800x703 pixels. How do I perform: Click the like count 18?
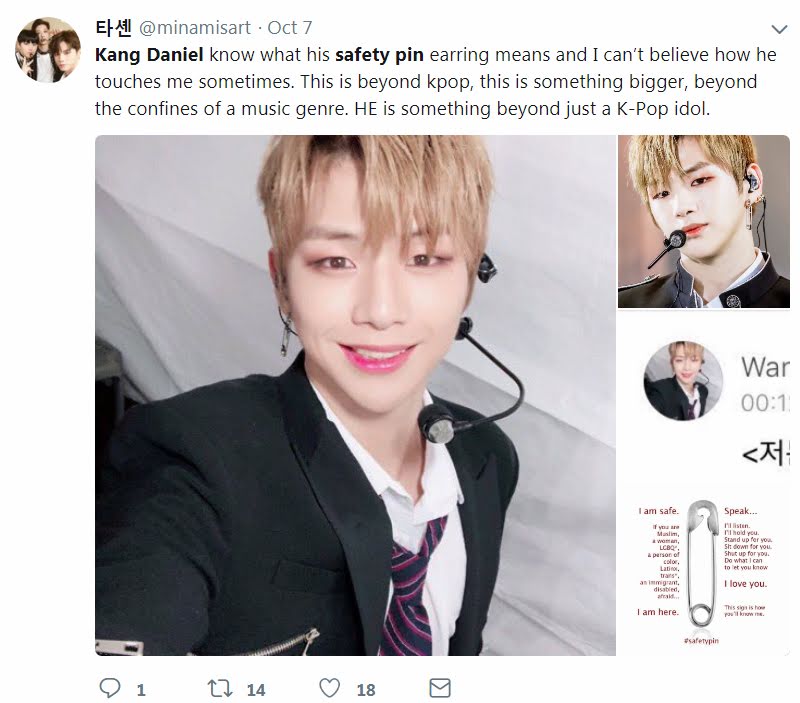click(x=366, y=690)
